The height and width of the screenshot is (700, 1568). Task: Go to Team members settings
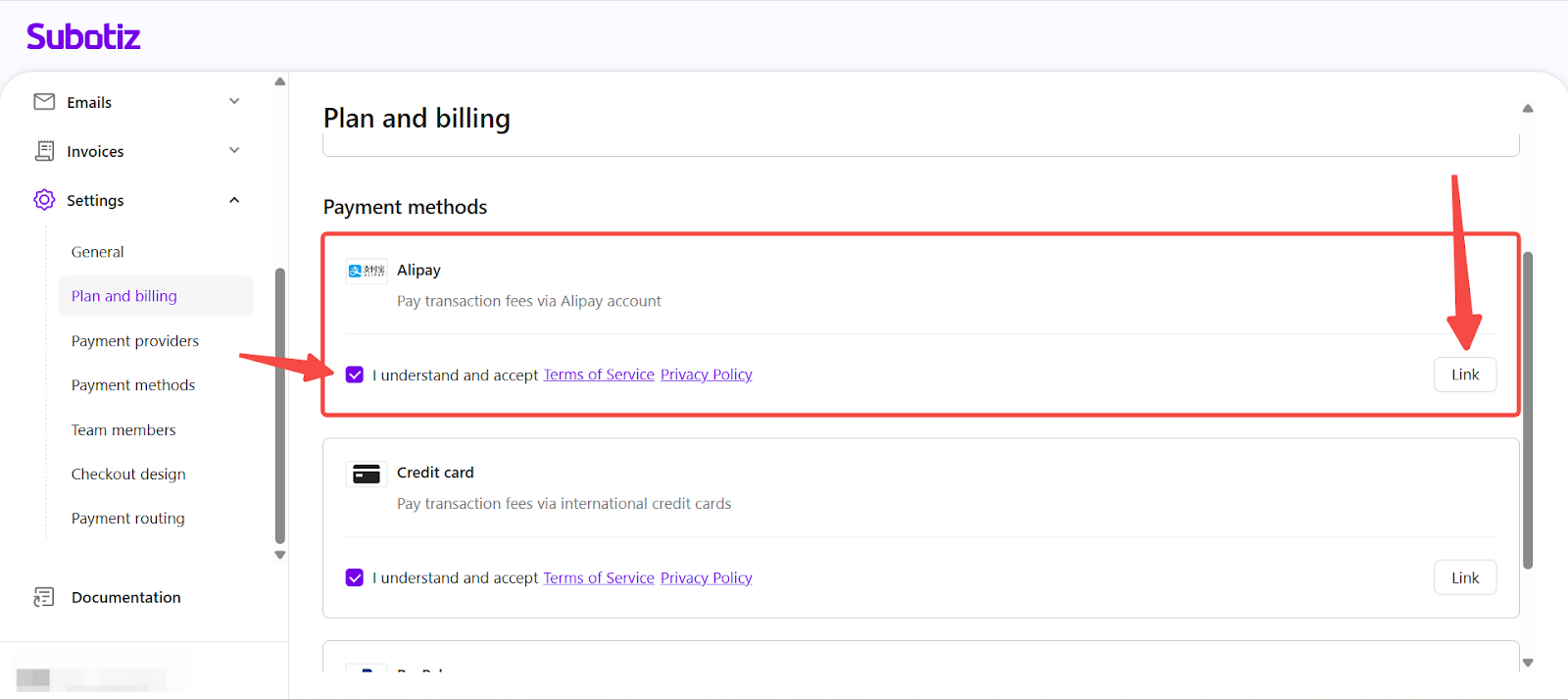(x=123, y=430)
